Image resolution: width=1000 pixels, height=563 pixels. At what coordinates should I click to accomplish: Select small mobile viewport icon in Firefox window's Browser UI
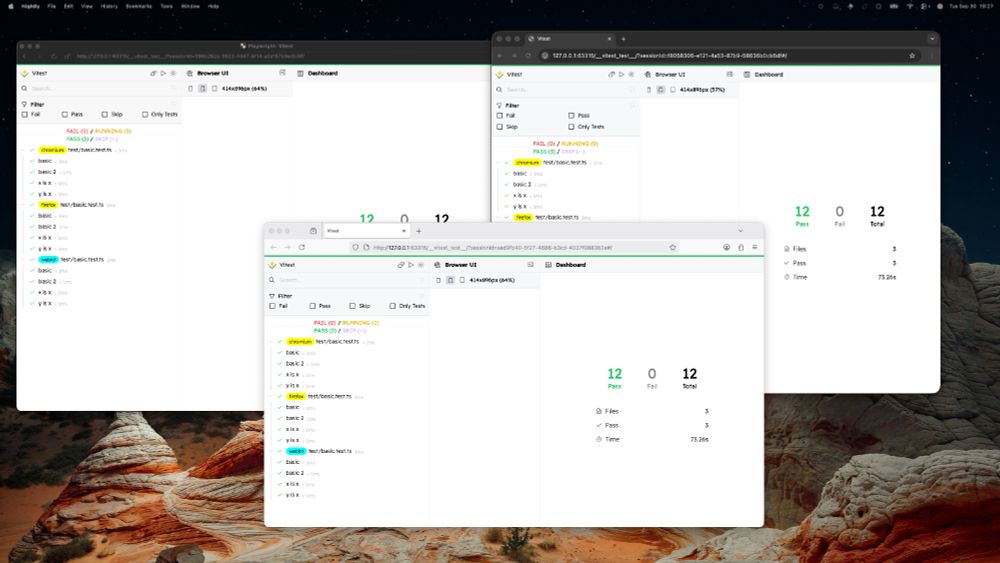tap(438, 280)
